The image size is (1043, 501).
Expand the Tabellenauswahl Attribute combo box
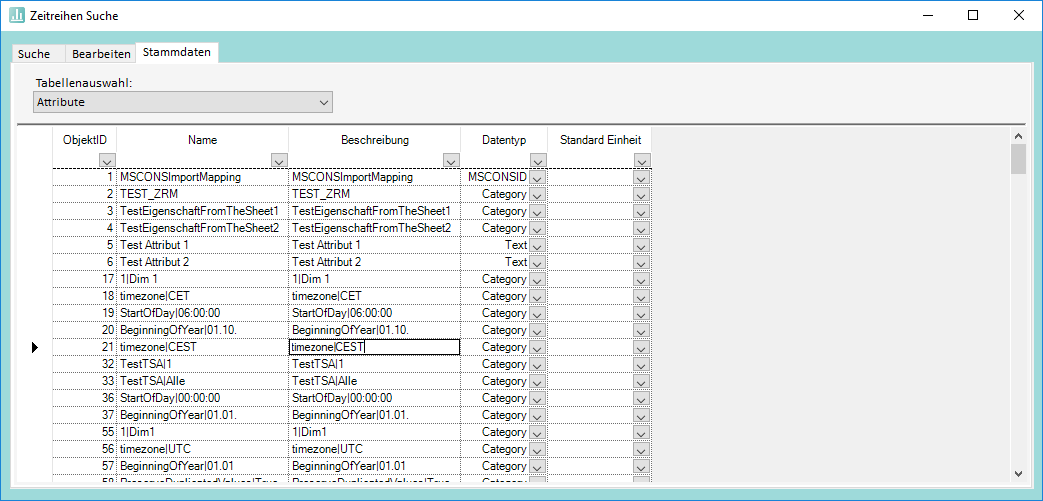[323, 102]
